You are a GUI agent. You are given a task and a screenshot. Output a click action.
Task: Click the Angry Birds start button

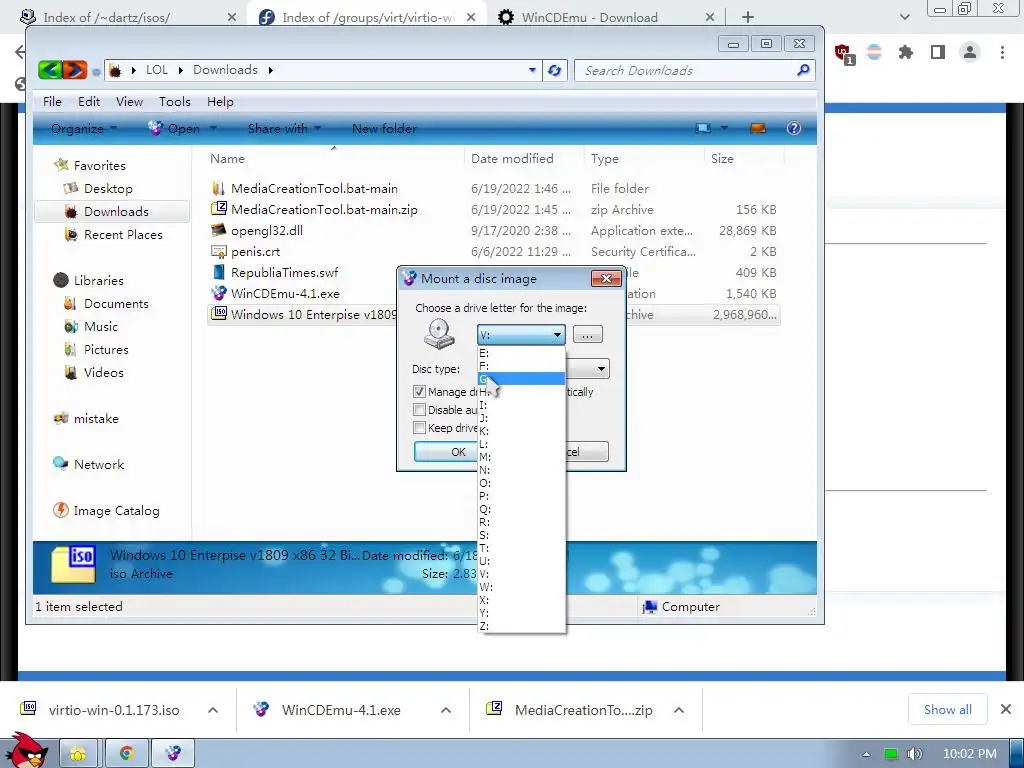tap(25, 750)
